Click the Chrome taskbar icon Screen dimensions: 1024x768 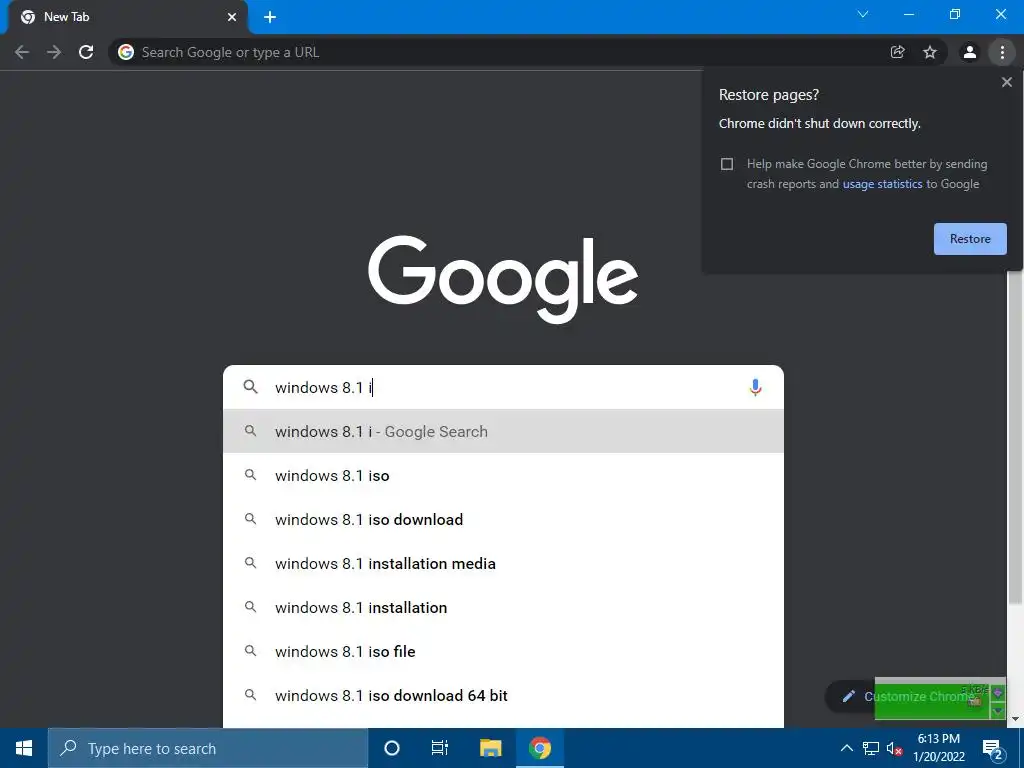click(x=540, y=748)
